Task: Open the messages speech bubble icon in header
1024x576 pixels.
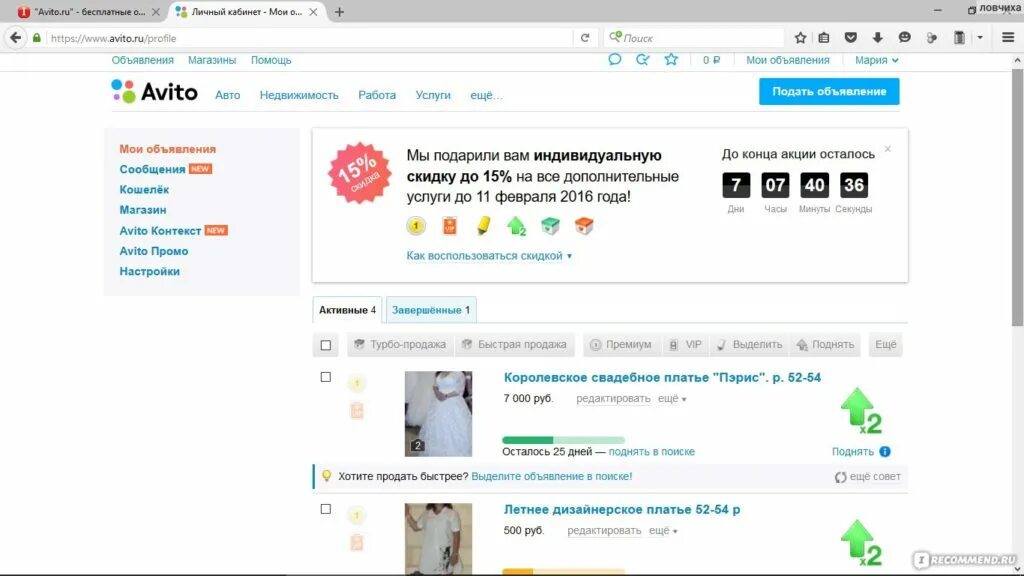Action: (615, 59)
